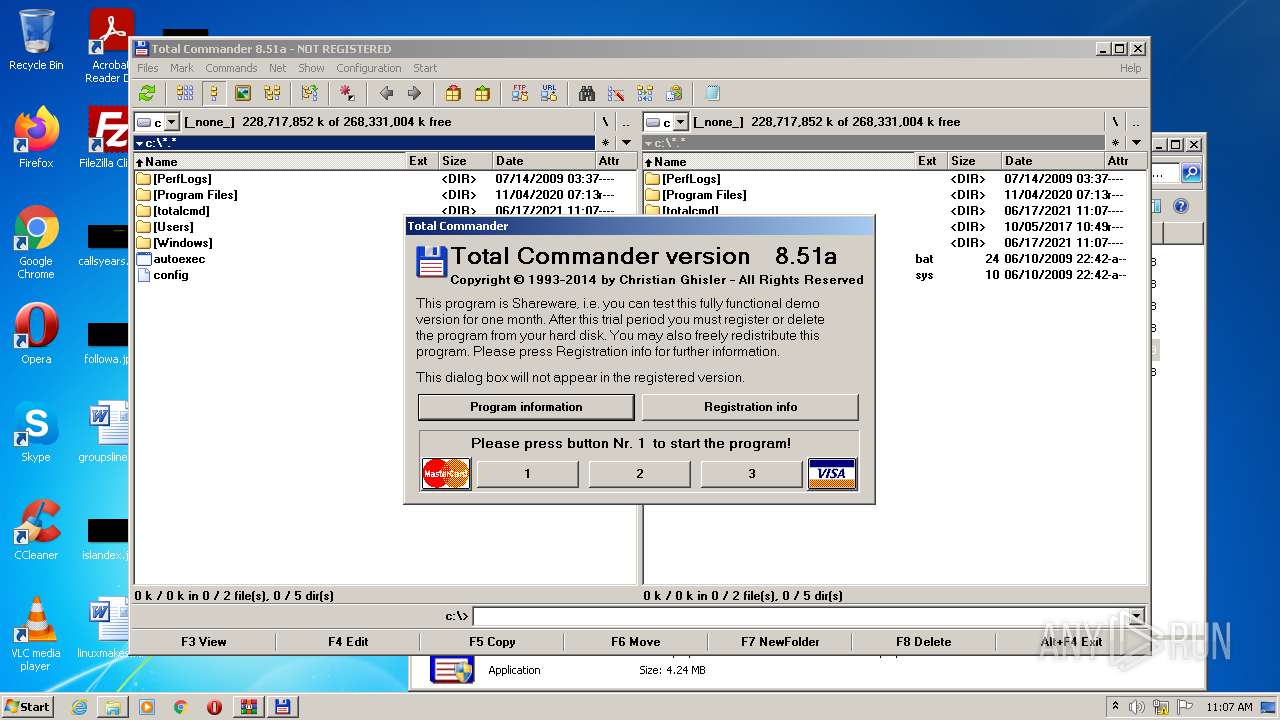Click Copy names to clipboard icon

[x=674, y=93]
